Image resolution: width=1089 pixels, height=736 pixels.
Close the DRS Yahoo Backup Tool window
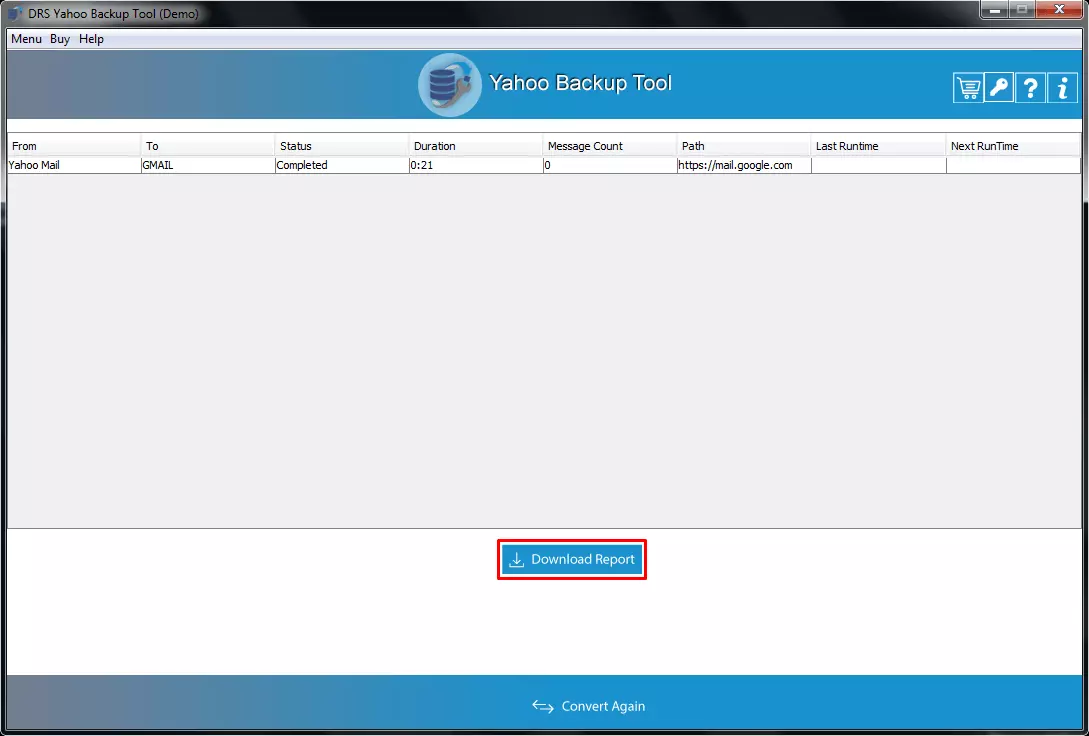click(x=1059, y=10)
